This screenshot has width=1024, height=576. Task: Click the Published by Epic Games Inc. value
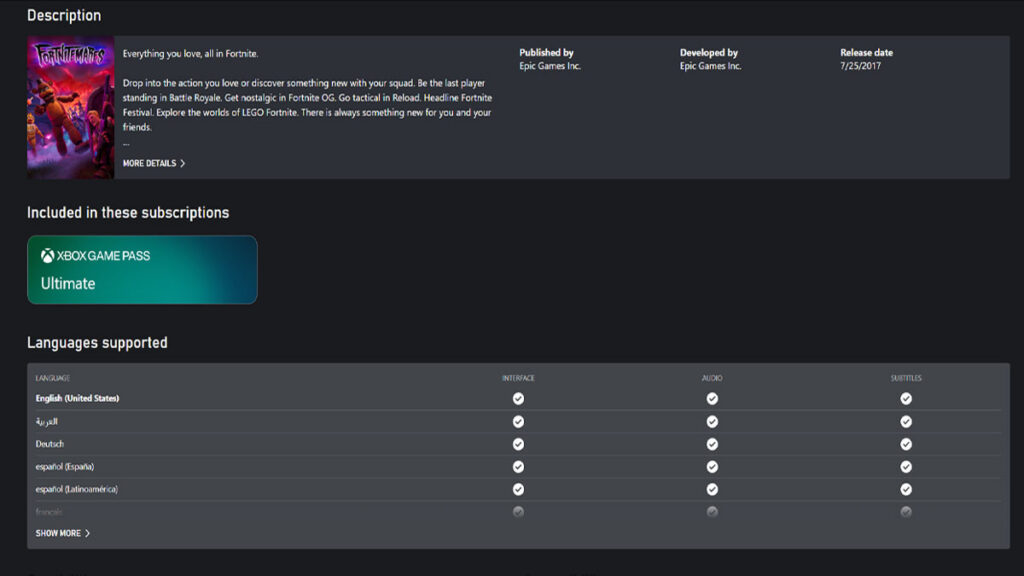coord(550,66)
